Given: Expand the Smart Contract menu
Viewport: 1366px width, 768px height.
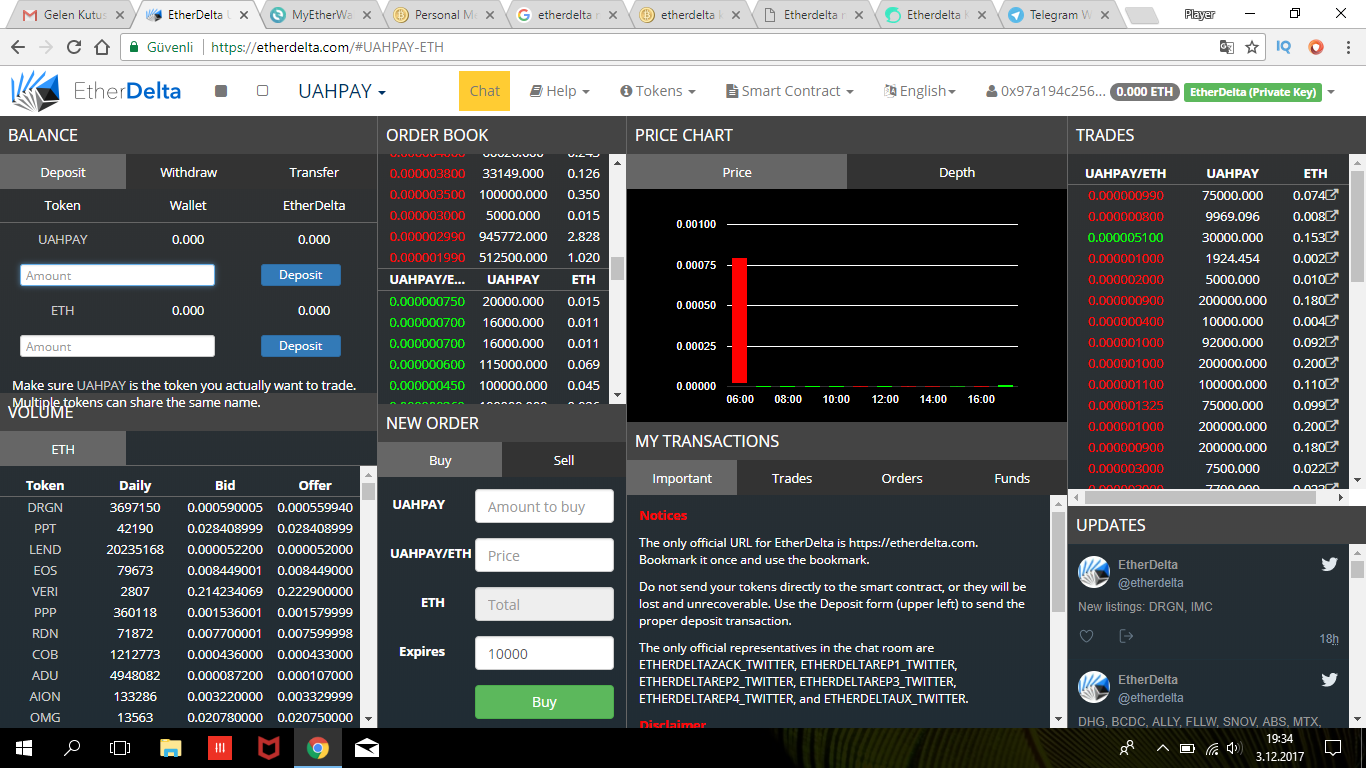Looking at the screenshot, I should click(x=790, y=91).
